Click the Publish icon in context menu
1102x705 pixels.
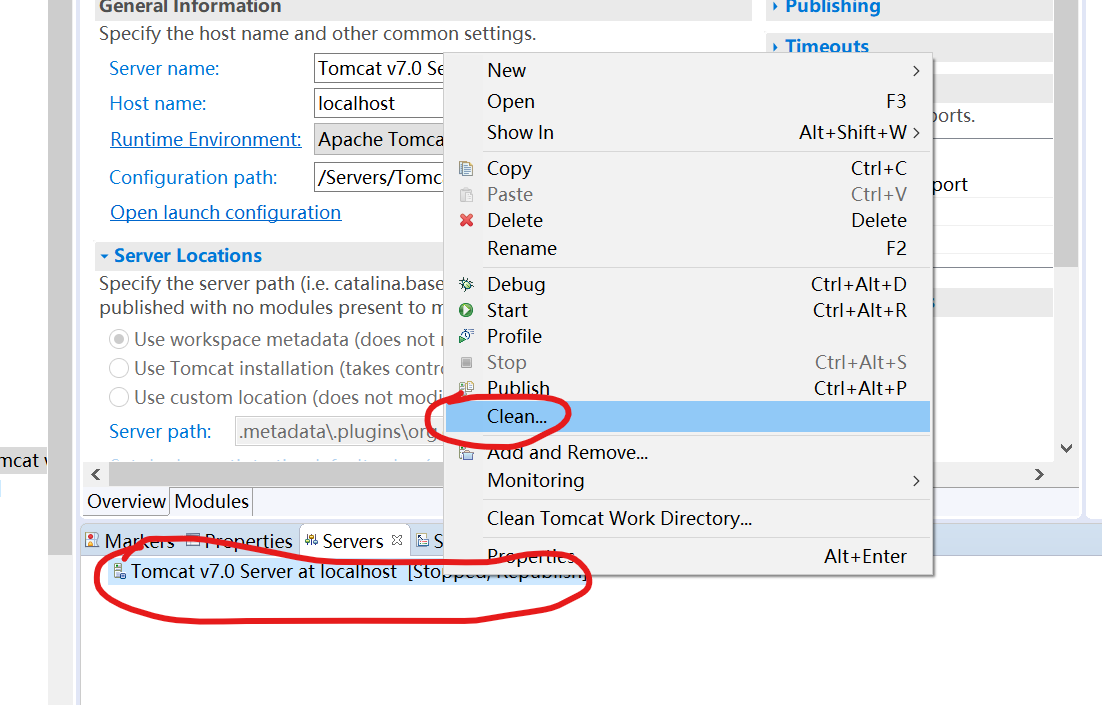pyautogui.click(x=466, y=387)
